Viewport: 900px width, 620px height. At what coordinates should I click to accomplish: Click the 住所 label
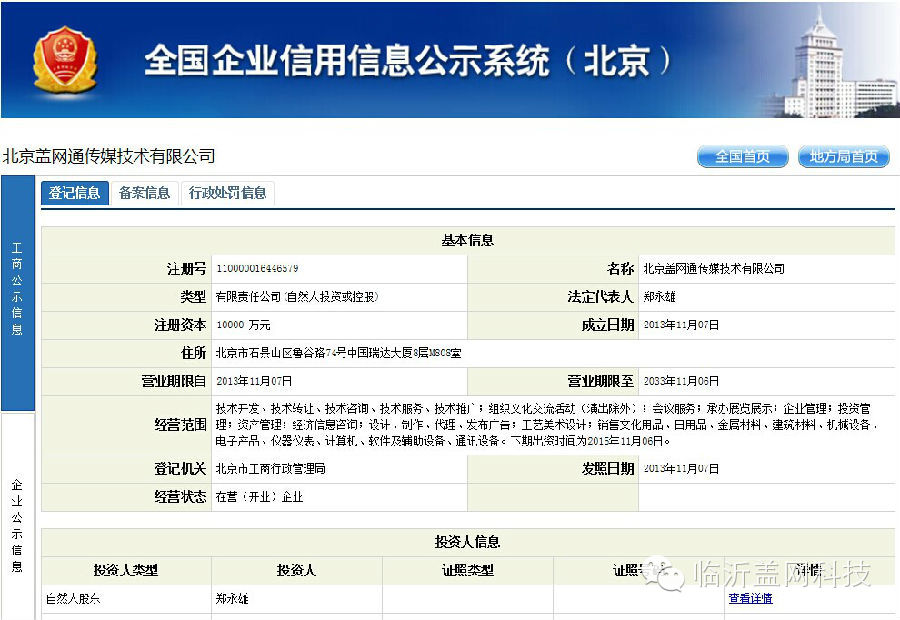(193, 352)
